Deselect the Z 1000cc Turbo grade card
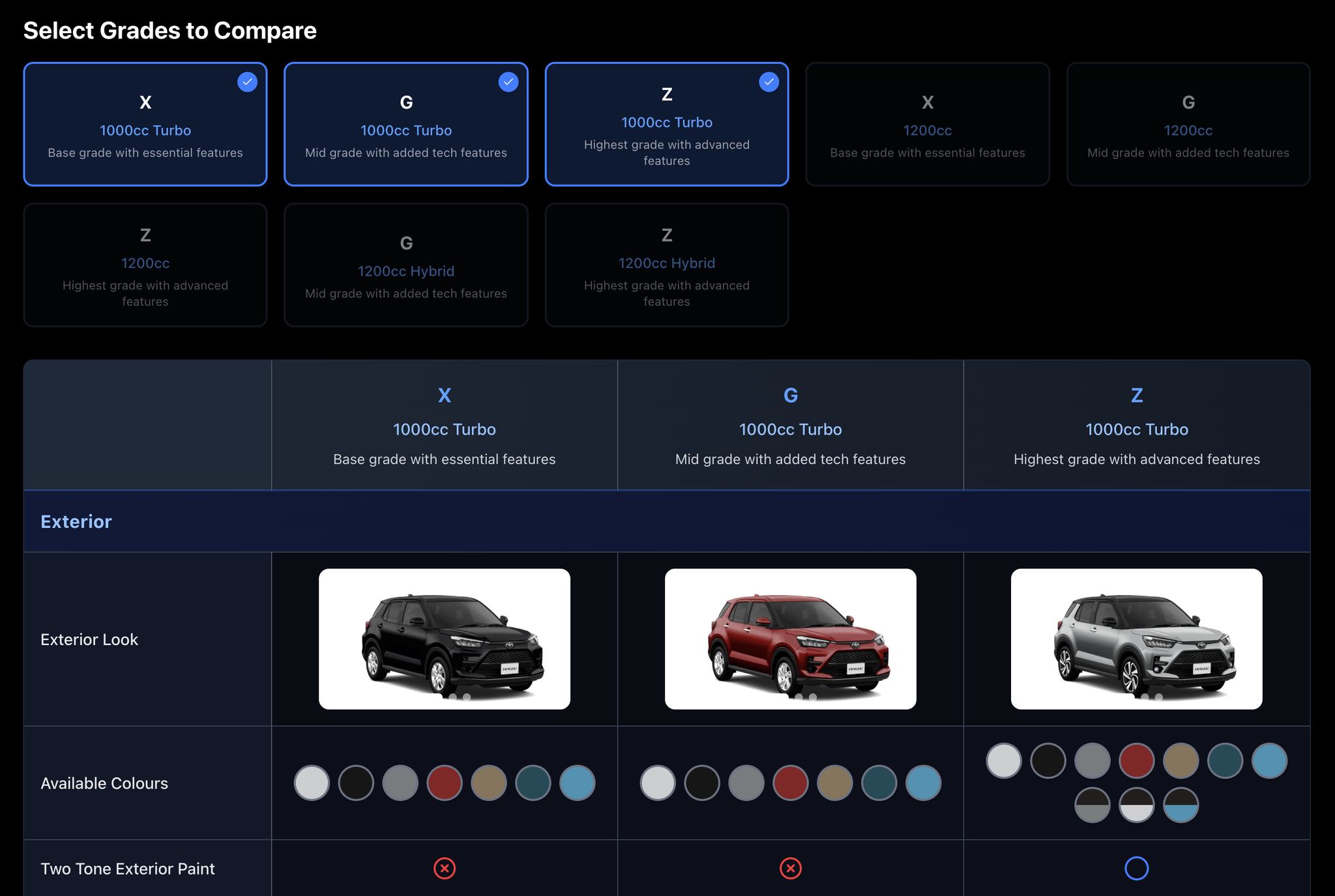The height and width of the screenshot is (896, 1335). click(x=667, y=124)
